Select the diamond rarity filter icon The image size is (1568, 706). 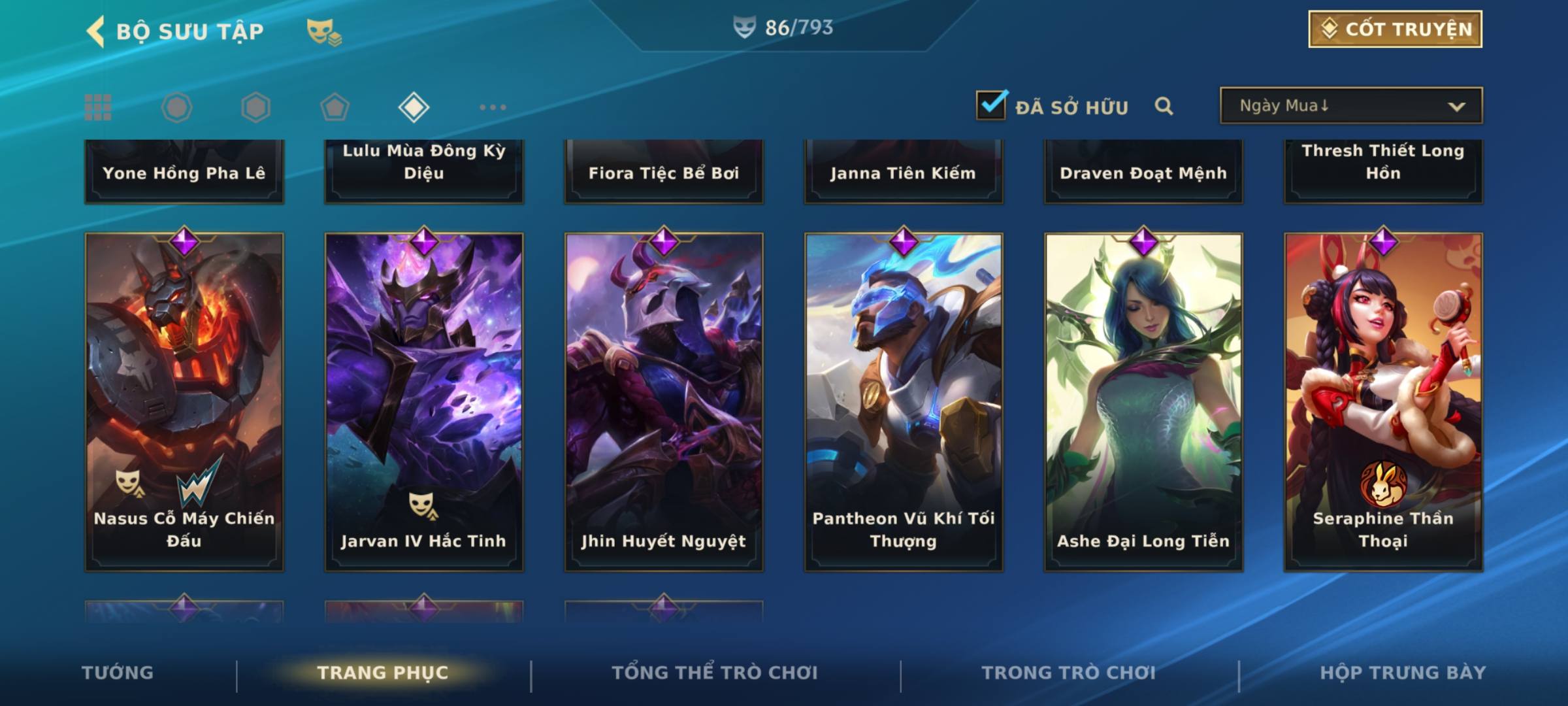(414, 107)
